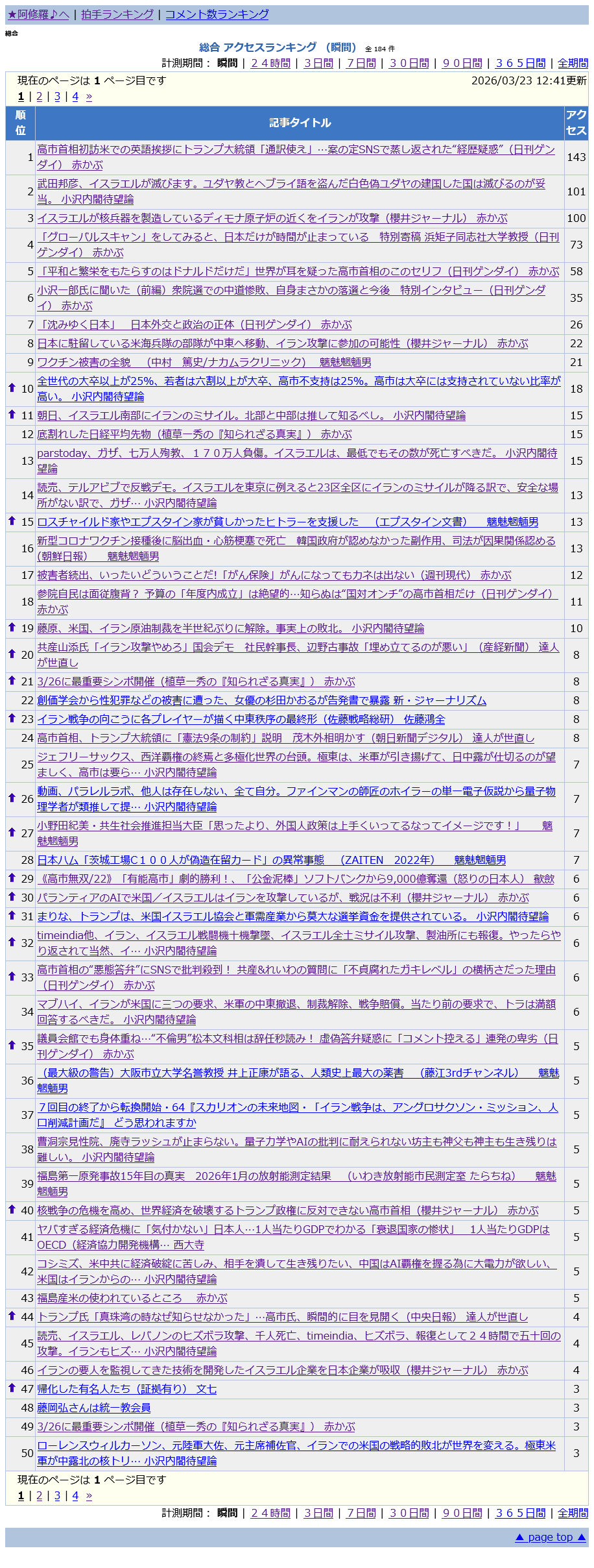594x1568 pixels.
Task: Click the up arrow icon beside rank 20
Action: click(x=12, y=654)
